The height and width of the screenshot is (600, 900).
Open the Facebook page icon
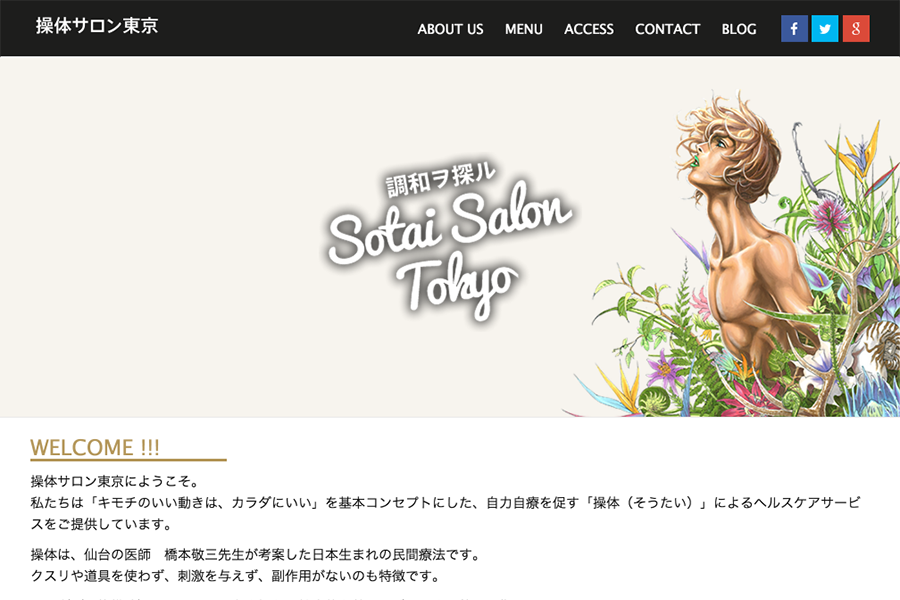coord(794,29)
